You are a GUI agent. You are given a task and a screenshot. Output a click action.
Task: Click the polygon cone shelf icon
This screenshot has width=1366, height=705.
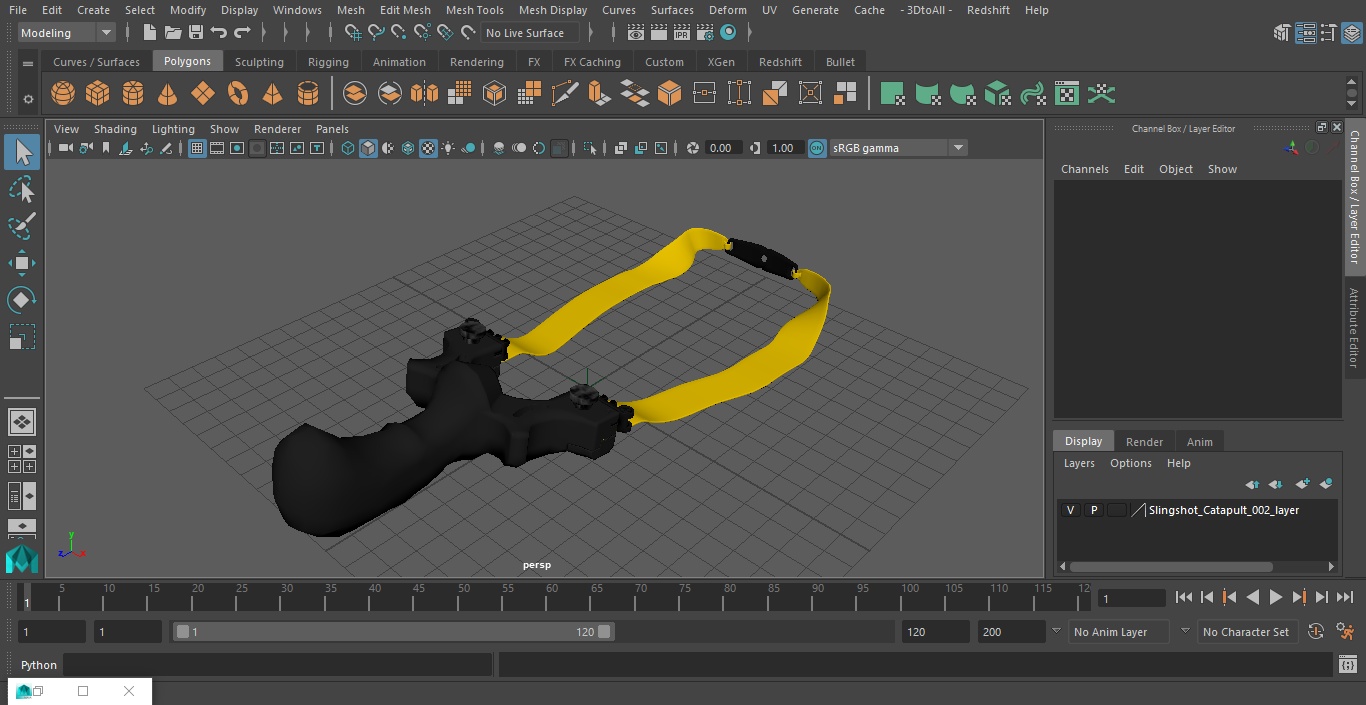[168, 94]
